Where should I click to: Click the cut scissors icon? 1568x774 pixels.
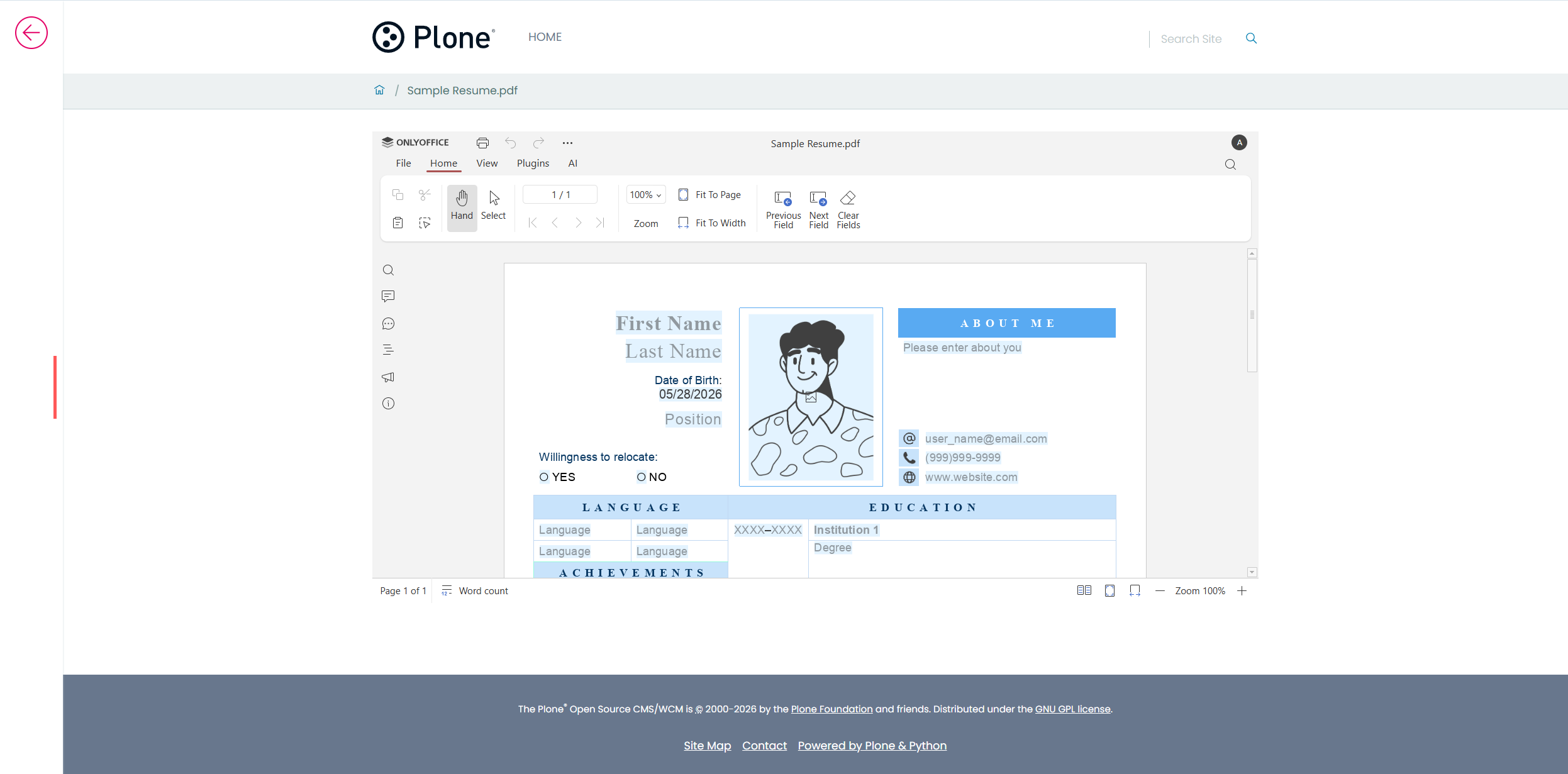[x=425, y=194]
